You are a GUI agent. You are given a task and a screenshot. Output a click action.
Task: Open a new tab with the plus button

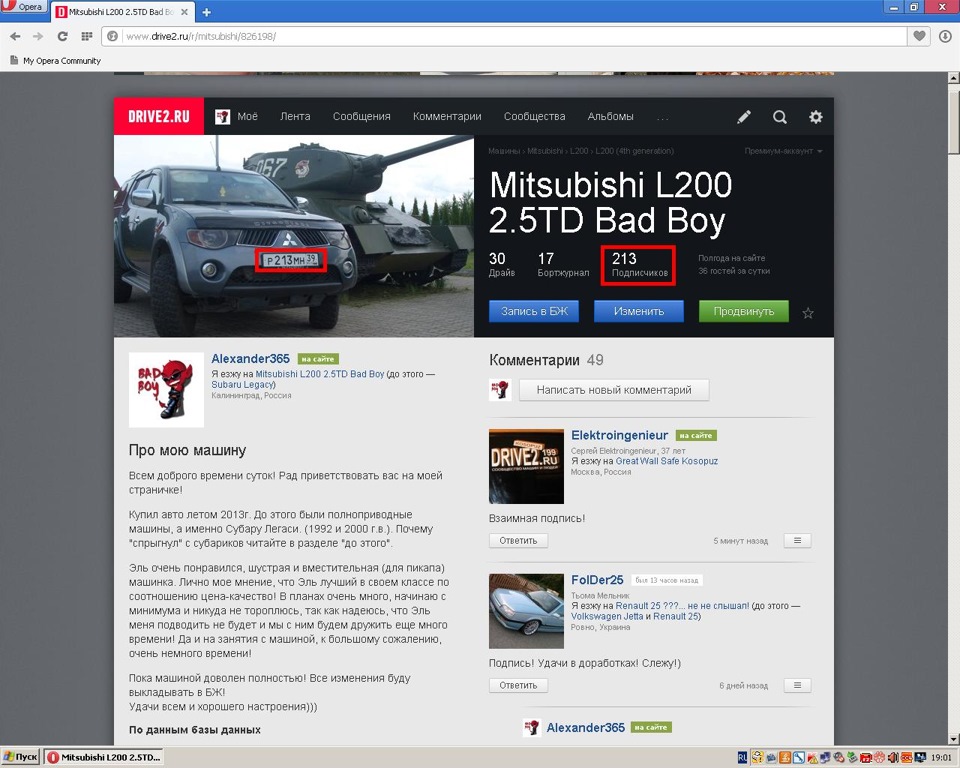[206, 12]
